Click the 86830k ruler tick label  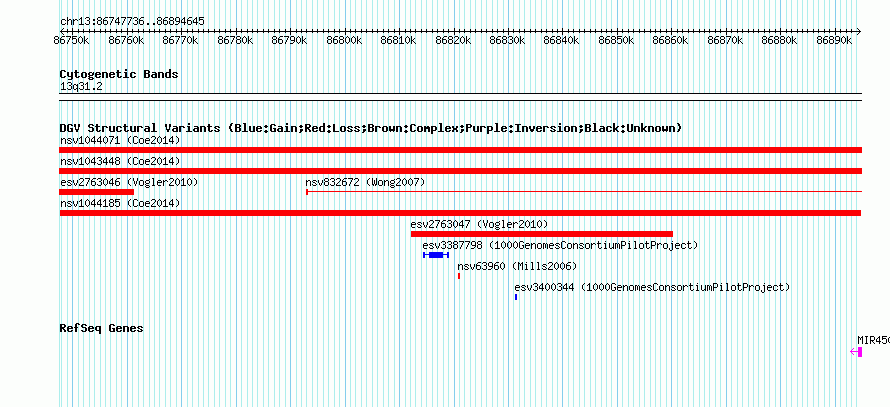507,40
